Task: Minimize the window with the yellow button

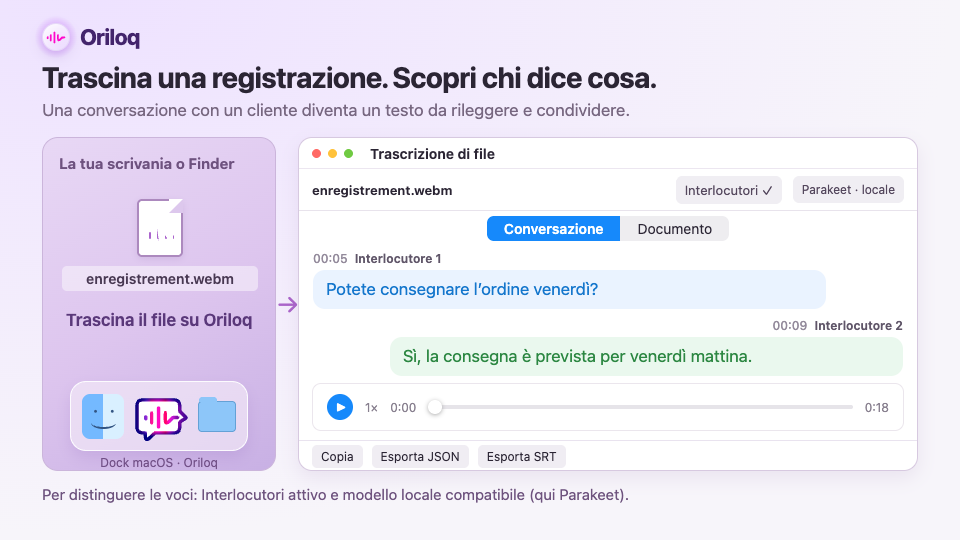Action: pyautogui.click(x=332, y=154)
